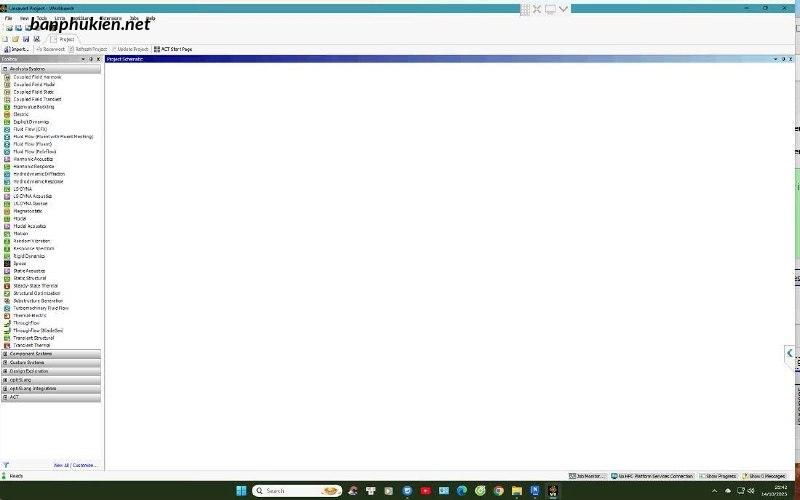Screen dimensions: 800x500
Task: Open the File menu
Action: [x=8, y=19]
